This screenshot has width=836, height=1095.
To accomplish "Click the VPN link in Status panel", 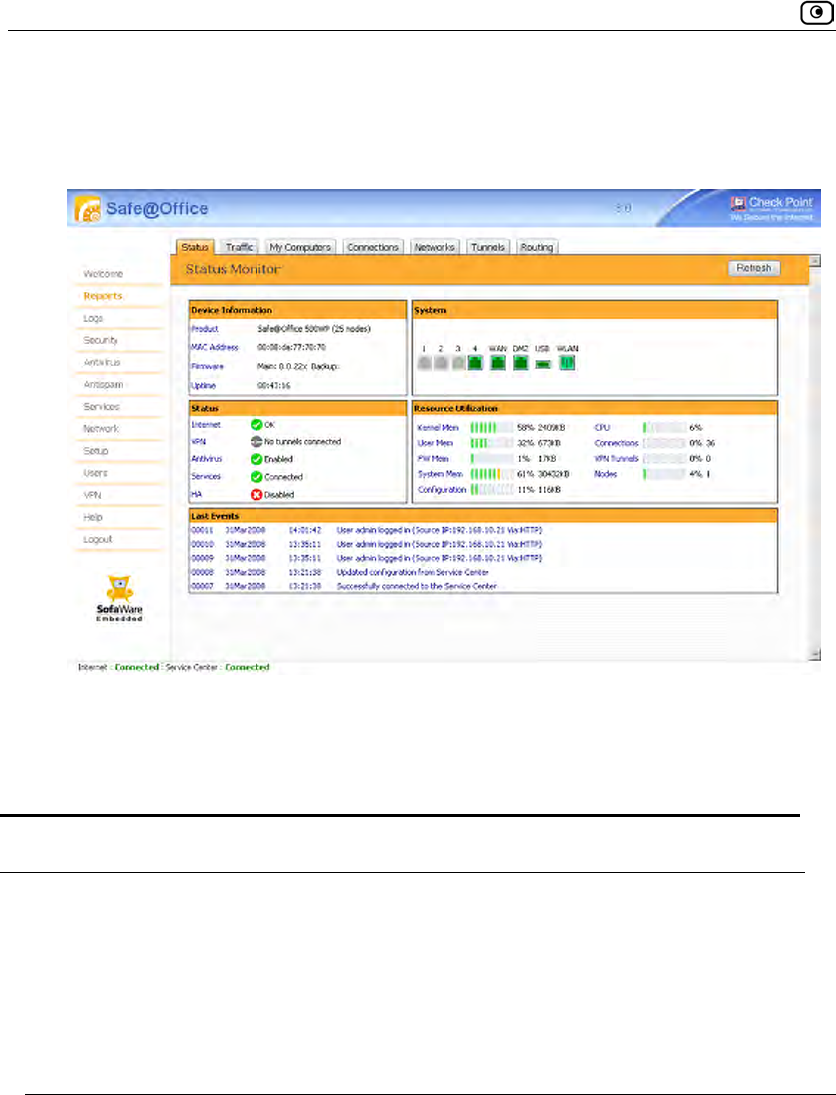I will tap(198, 441).
